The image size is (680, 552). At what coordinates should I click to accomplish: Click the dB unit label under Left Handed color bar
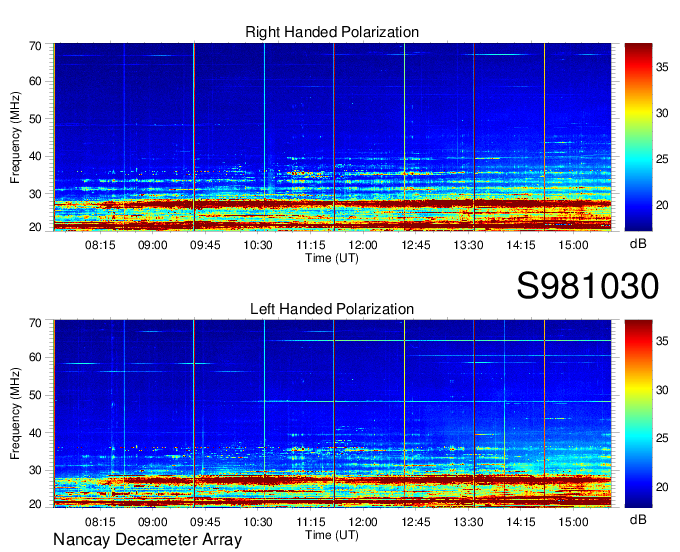click(x=638, y=519)
